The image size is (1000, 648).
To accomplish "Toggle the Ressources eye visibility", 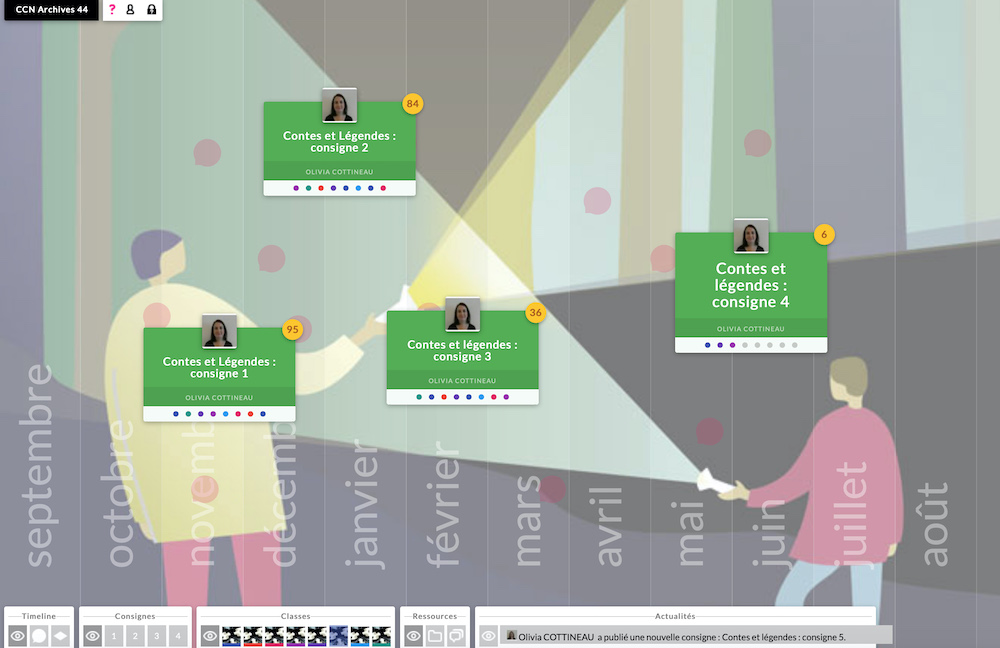I will [x=414, y=636].
